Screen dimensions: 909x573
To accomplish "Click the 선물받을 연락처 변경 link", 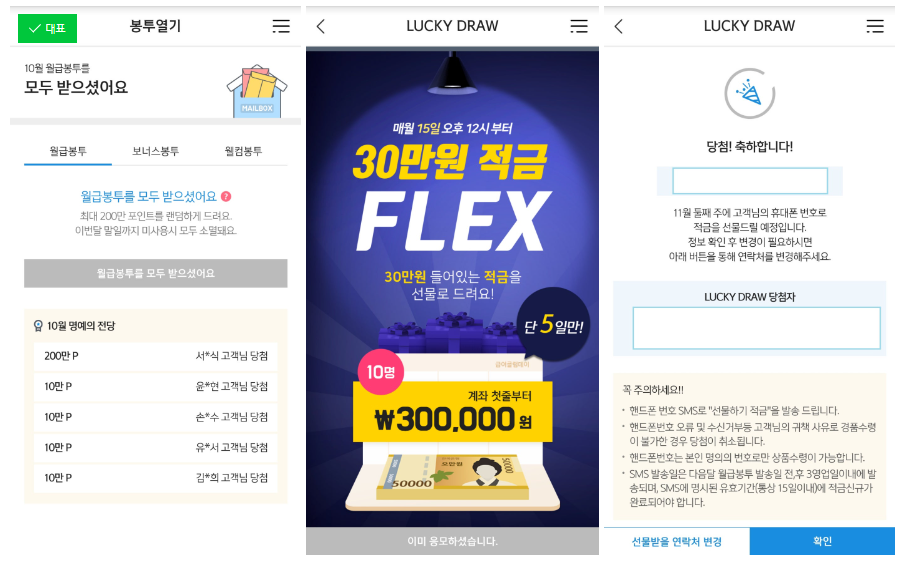I will (x=677, y=542).
